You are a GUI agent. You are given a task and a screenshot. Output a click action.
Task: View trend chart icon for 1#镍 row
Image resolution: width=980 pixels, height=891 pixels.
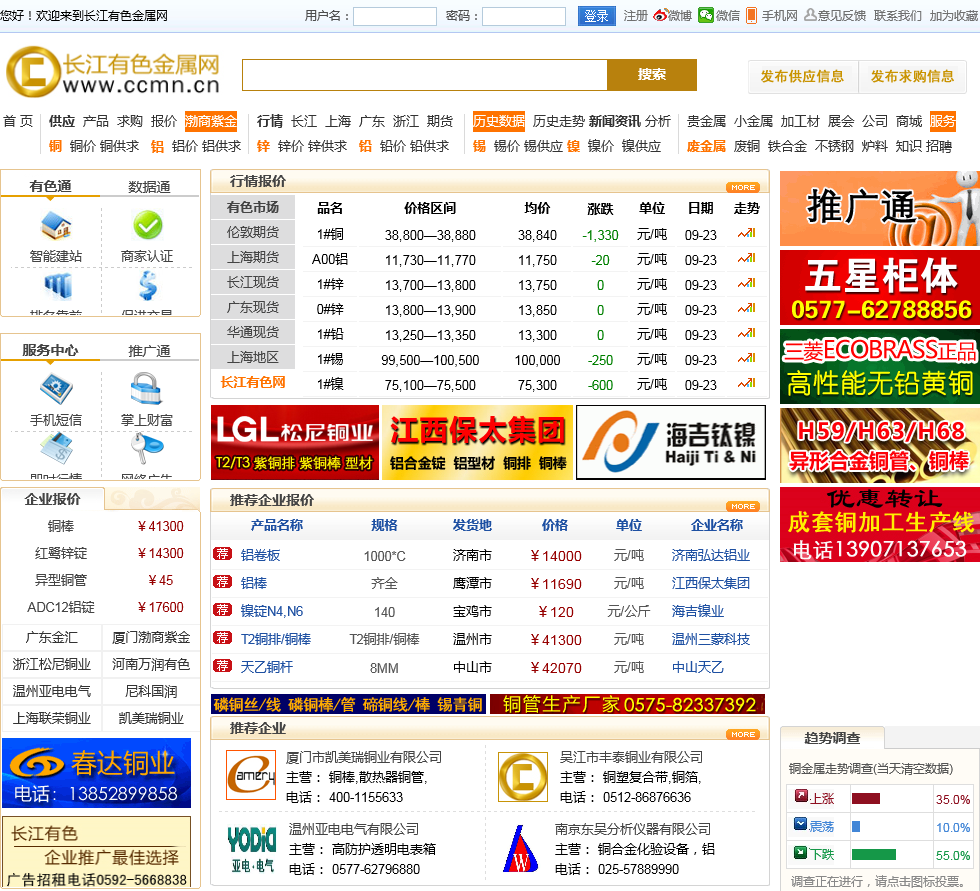click(x=746, y=384)
